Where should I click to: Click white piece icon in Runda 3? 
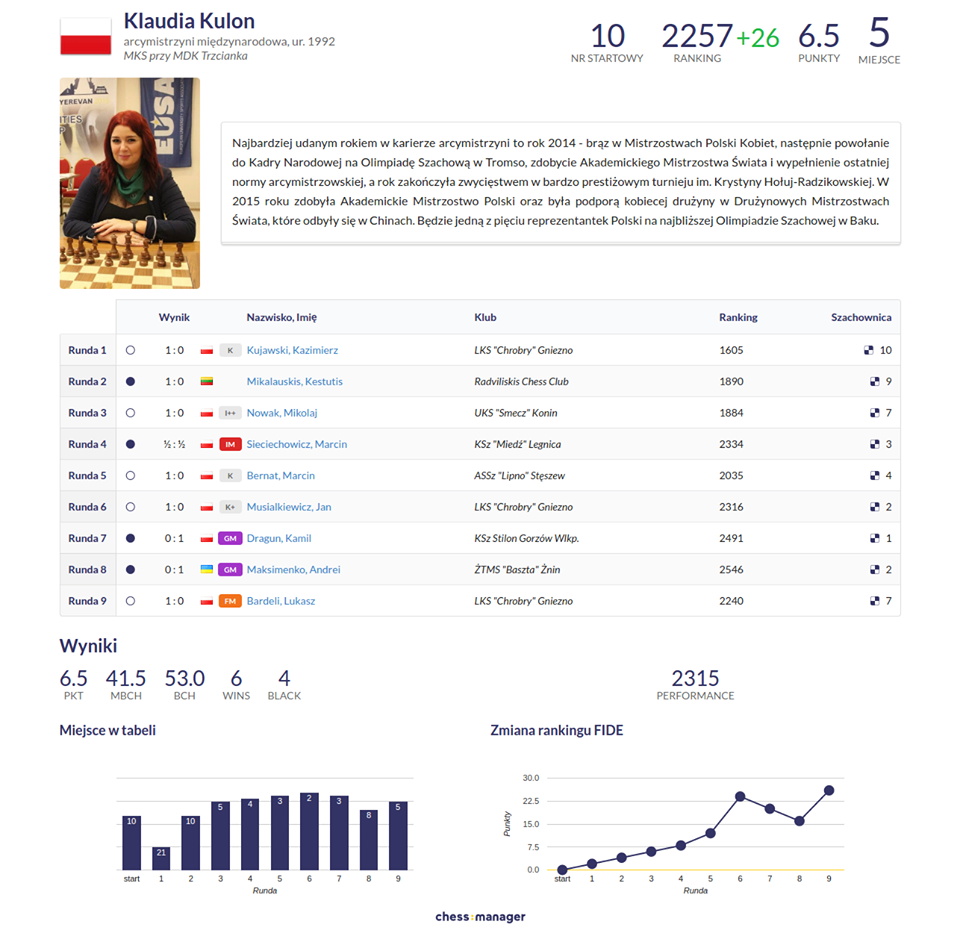click(x=130, y=413)
